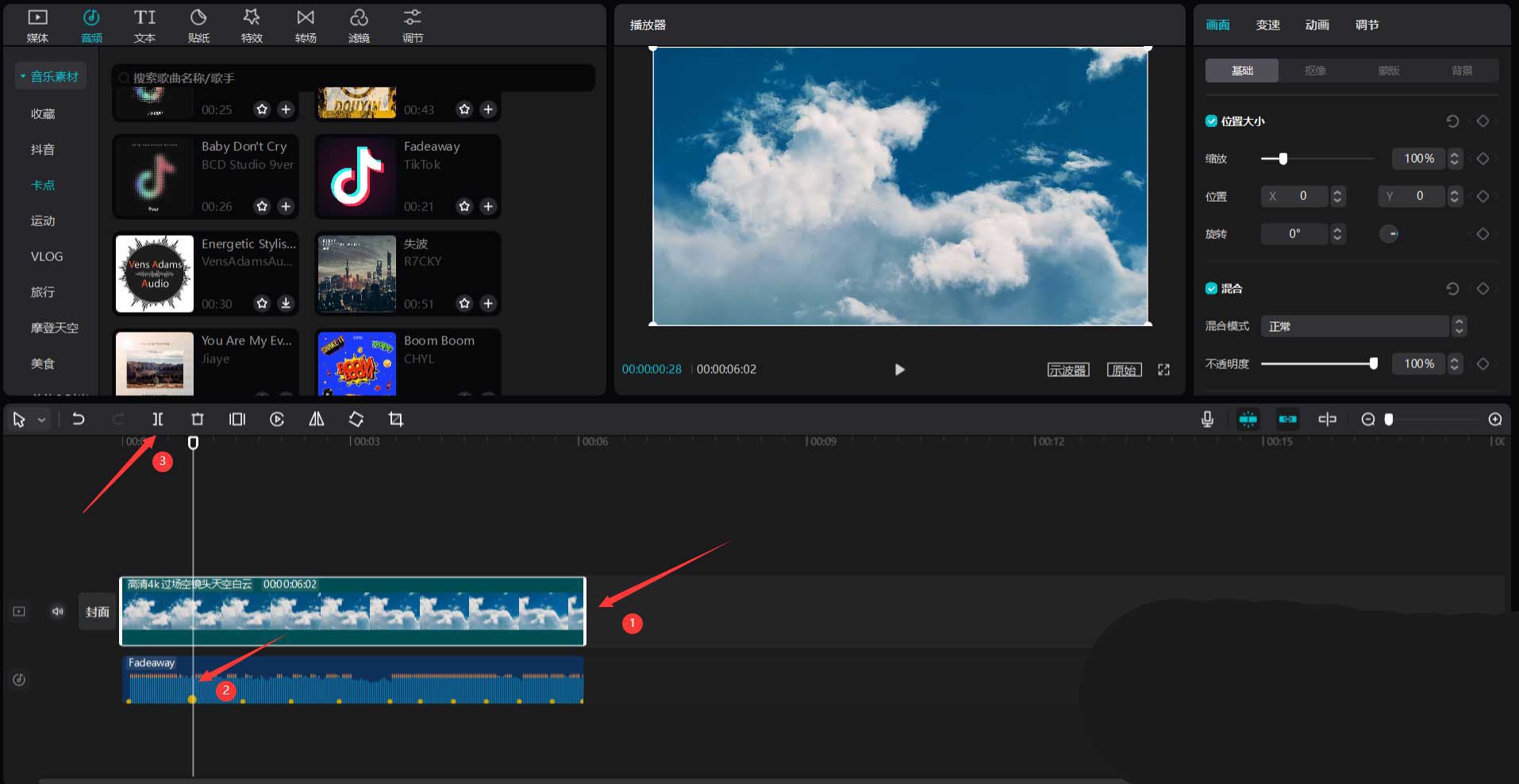This screenshot has width=1519, height=784.
Task: Open the 媒体 media tab
Action: [x=37, y=25]
